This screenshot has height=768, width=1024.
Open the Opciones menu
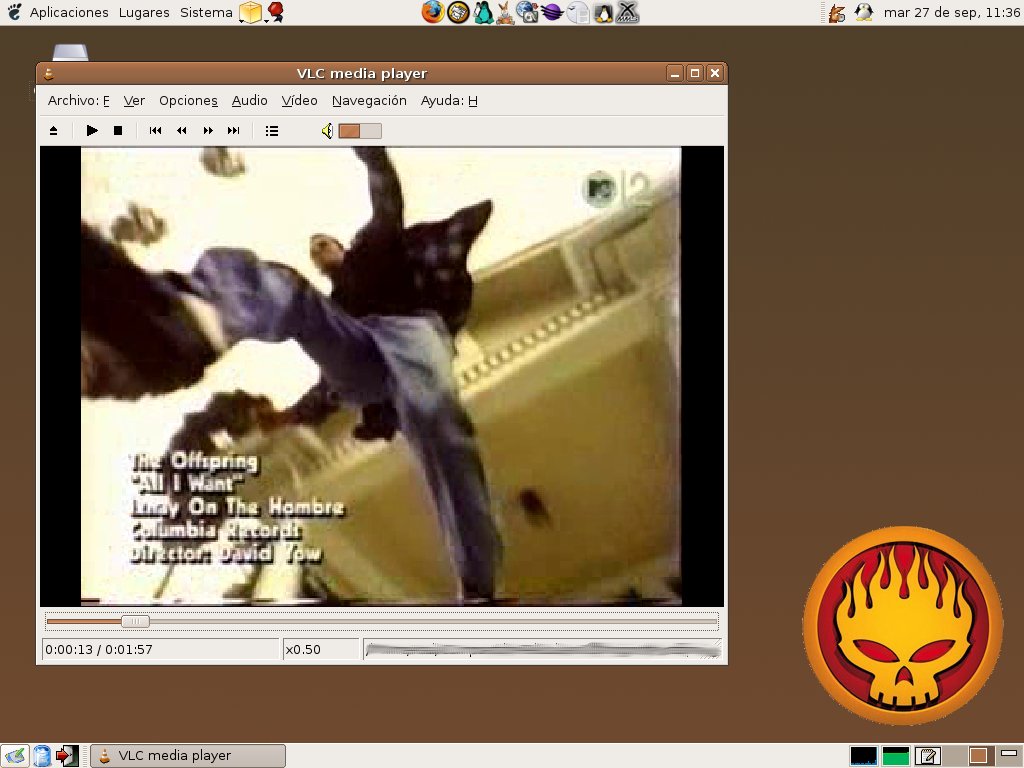tap(188, 101)
